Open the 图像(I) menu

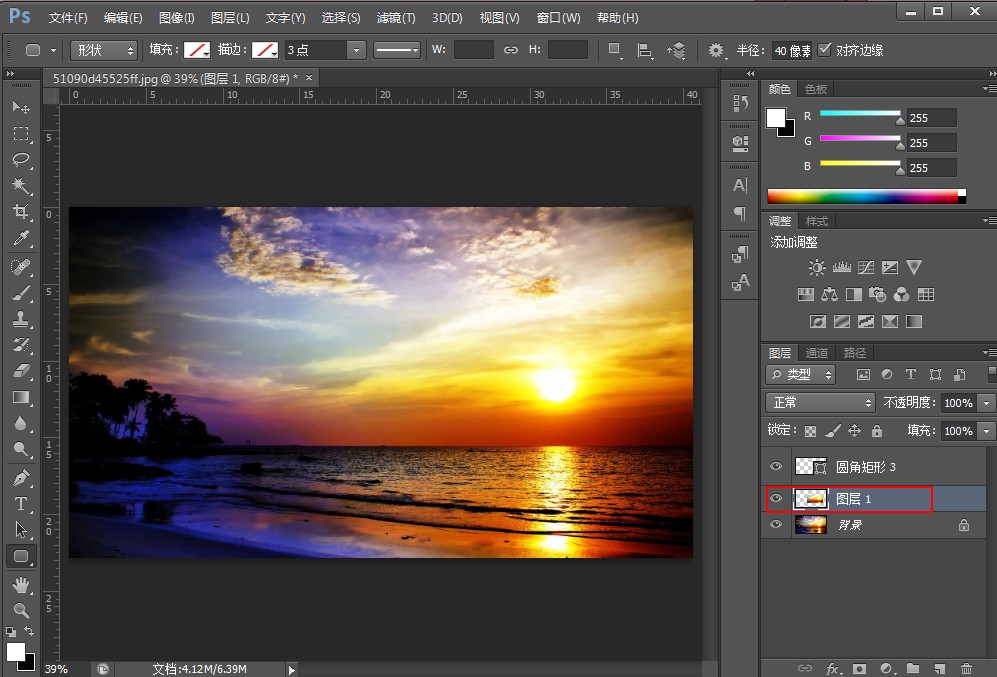[176, 18]
